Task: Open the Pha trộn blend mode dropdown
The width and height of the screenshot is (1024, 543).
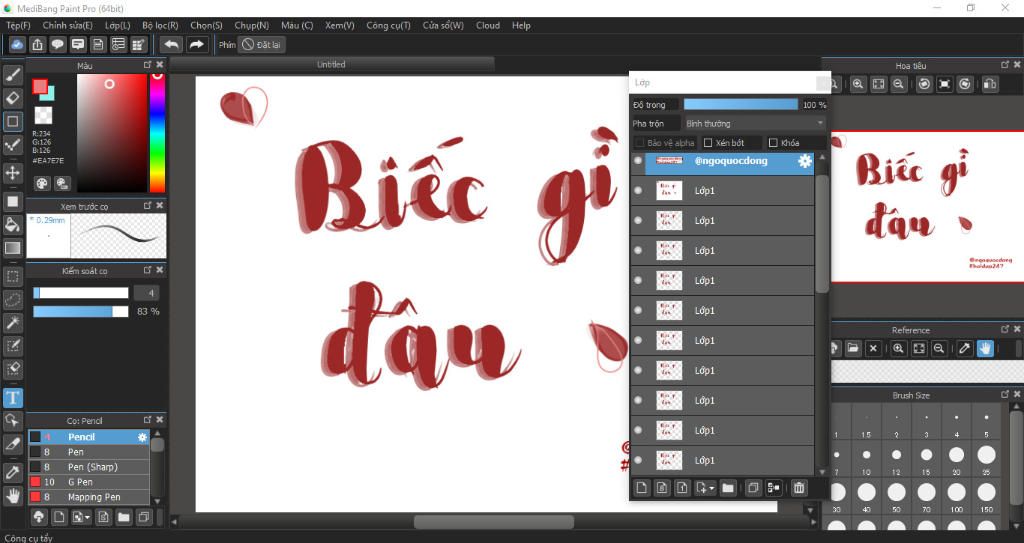Action: point(754,123)
